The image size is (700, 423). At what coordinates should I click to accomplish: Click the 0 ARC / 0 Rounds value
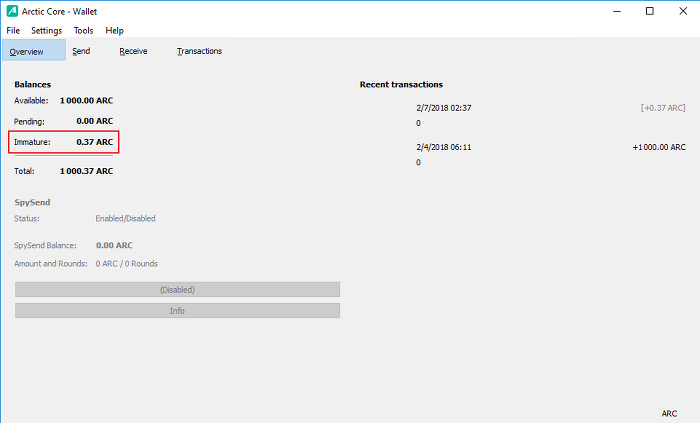127,264
